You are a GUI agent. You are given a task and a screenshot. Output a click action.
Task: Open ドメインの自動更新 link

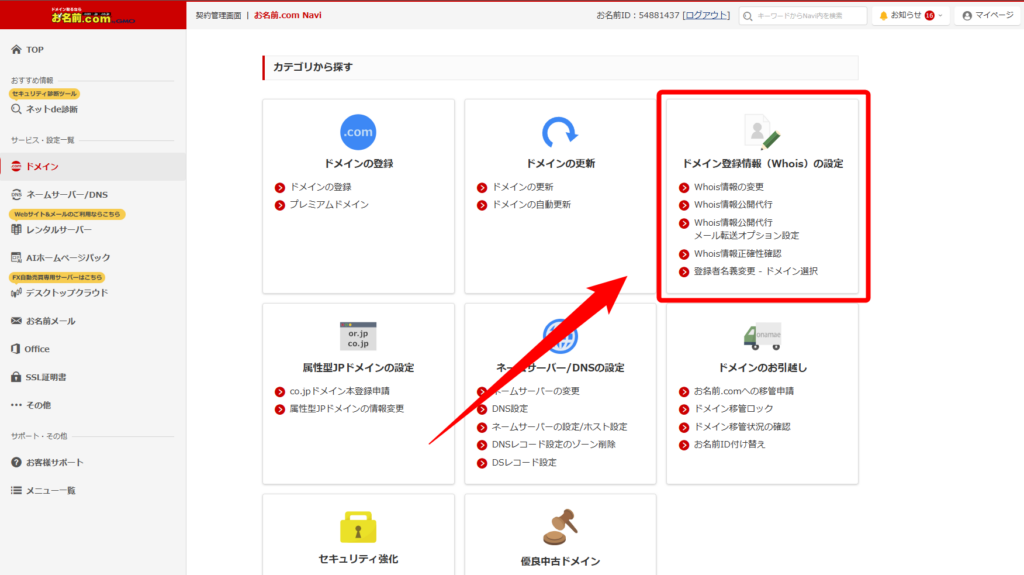531,205
